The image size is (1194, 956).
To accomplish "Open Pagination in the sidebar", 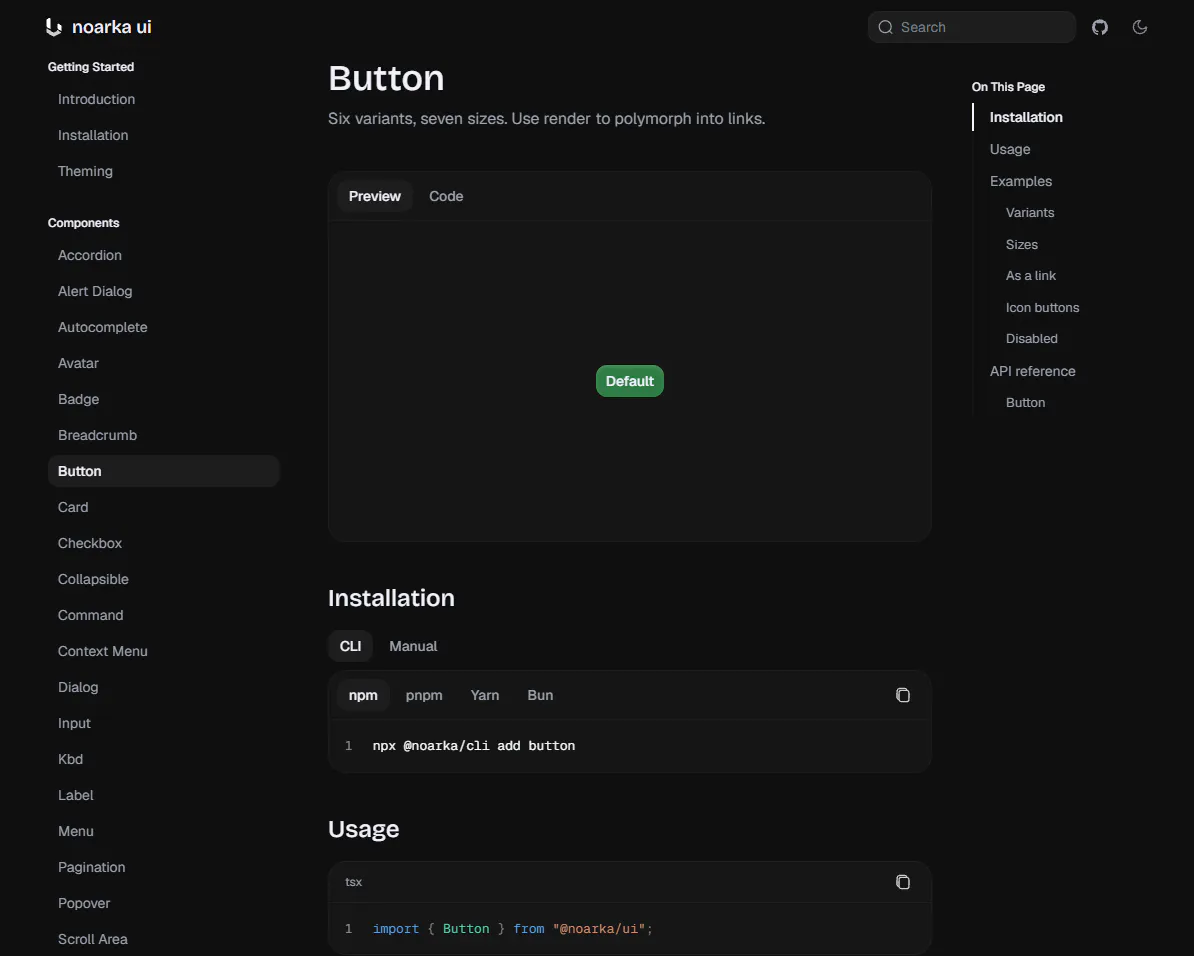I will [91, 867].
